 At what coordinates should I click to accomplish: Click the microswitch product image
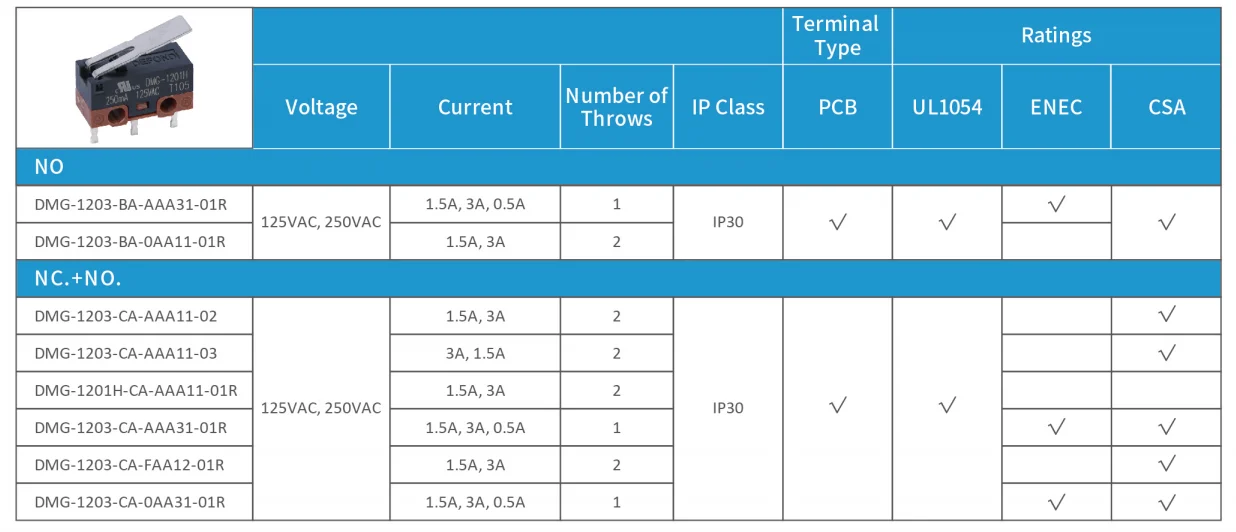[134, 78]
